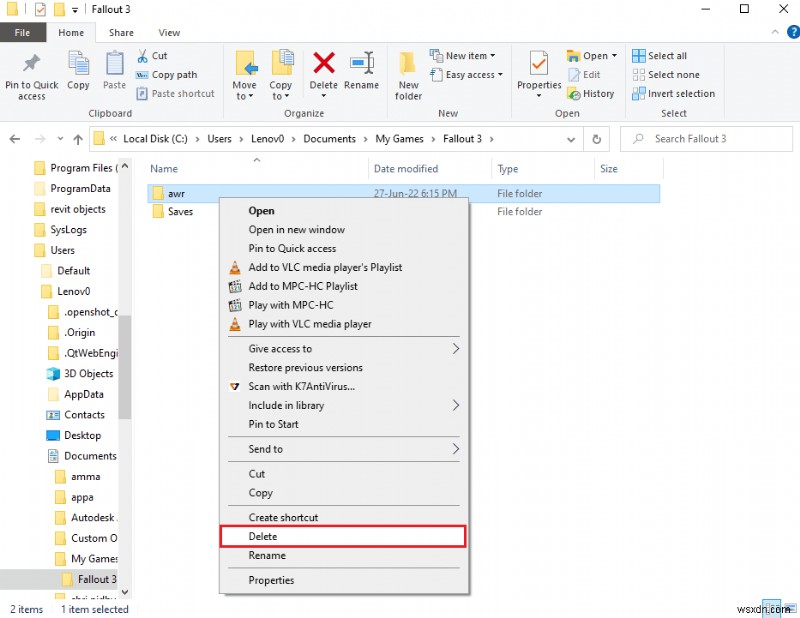
Task: Choose Scan with K7AntiVirus
Action: 343,387
